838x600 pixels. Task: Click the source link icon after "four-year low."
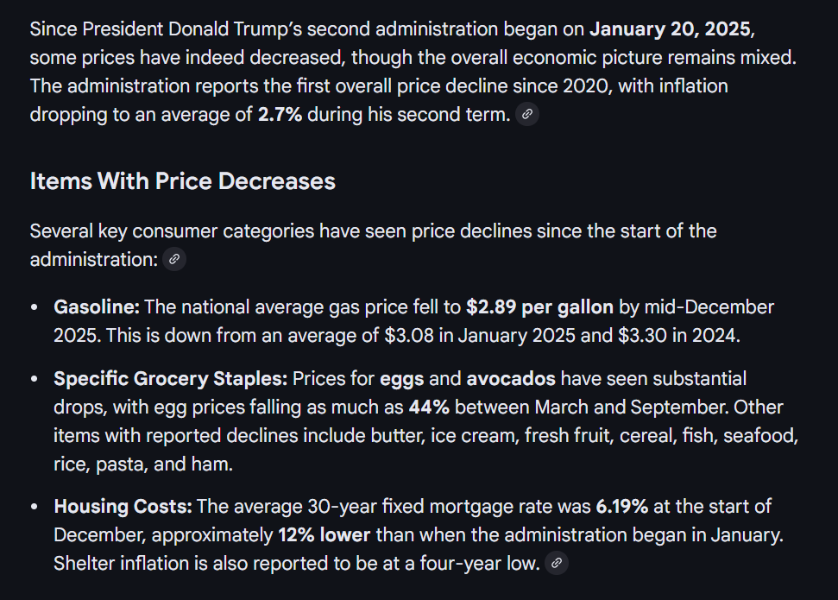557,563
